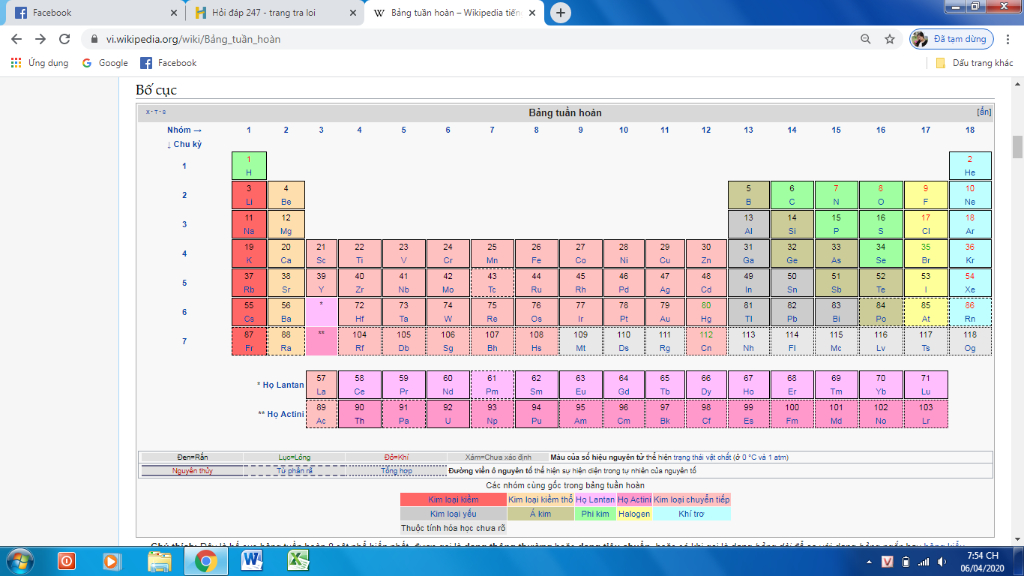
Task: Click the Chrome taskbar icon
Action: point(205,561)
